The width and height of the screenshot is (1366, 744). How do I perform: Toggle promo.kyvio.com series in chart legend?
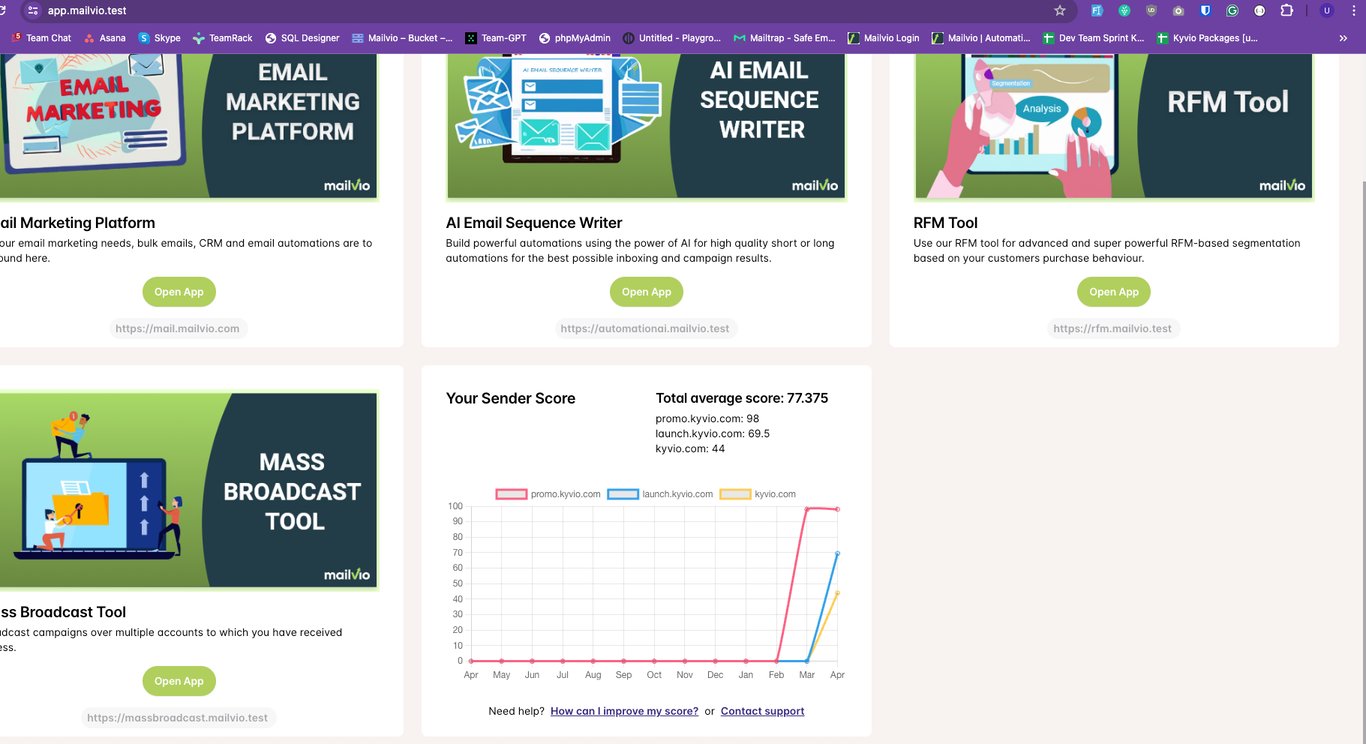point(548,494)
